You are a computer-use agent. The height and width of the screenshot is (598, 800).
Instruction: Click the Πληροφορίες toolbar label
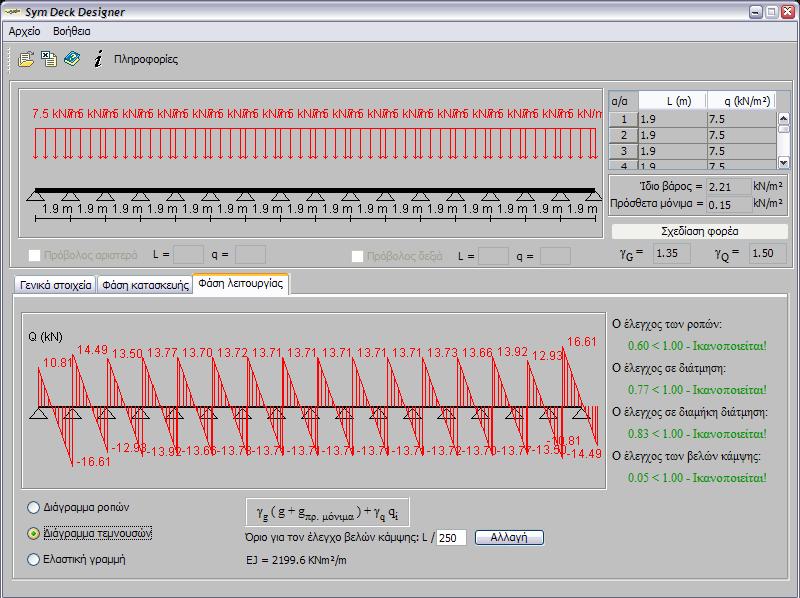(146, 59)
